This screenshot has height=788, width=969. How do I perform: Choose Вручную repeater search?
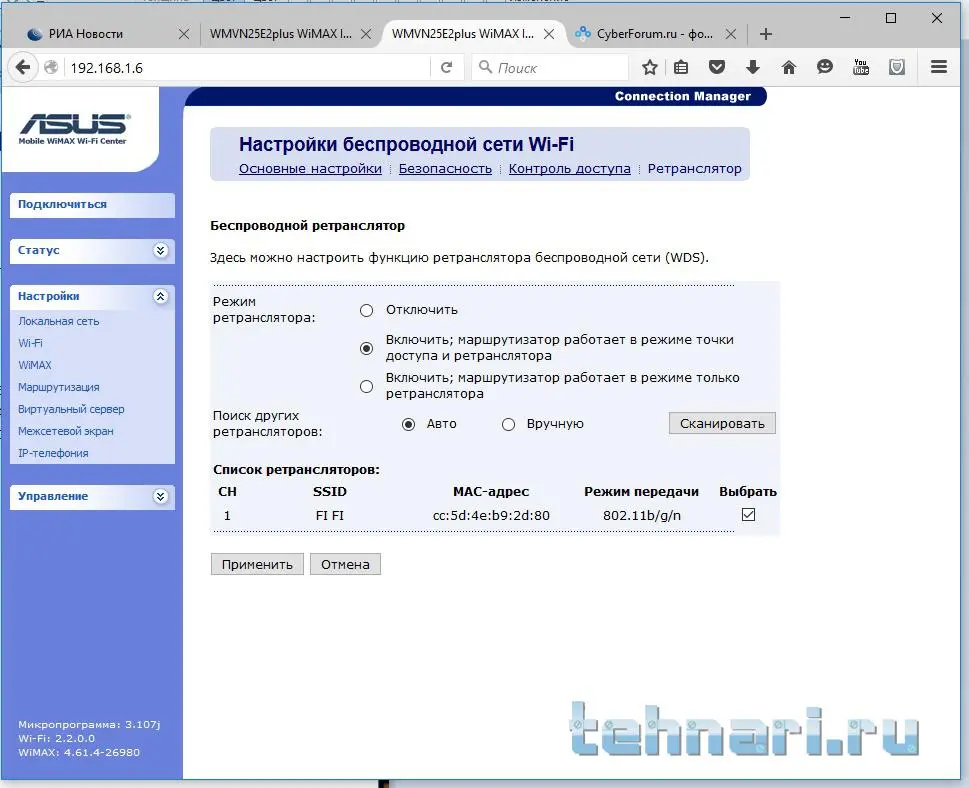(509, 425)
